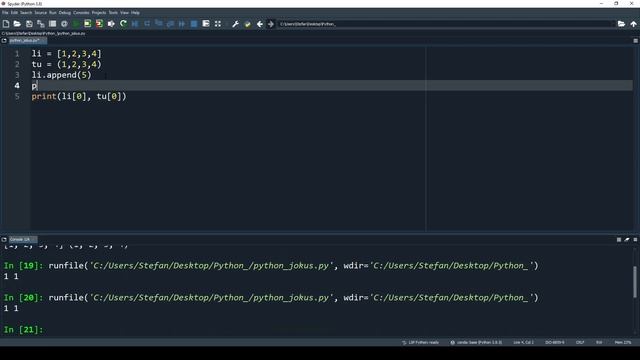Go forward with right arrow
This screenshot has height=360, width=640.
[x=271, y=24]
